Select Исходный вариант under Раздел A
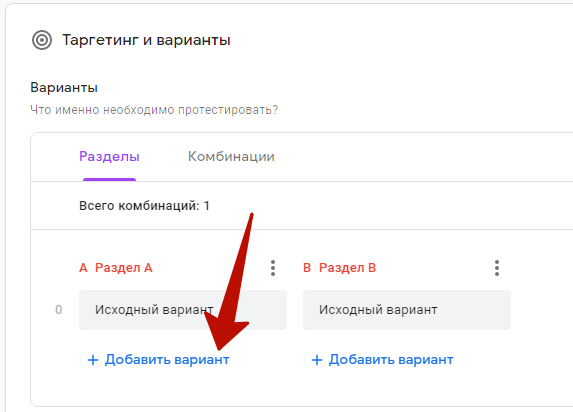The width and height of the screenshot is (573, 412). [183, 310]
